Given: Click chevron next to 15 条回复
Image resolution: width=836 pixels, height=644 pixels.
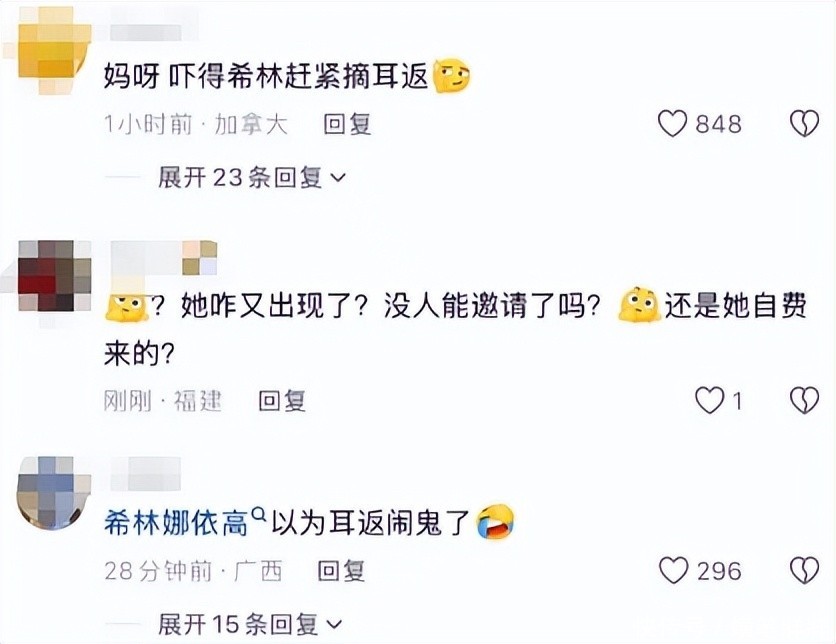Looking at the screenshot, I should (334, 624).
